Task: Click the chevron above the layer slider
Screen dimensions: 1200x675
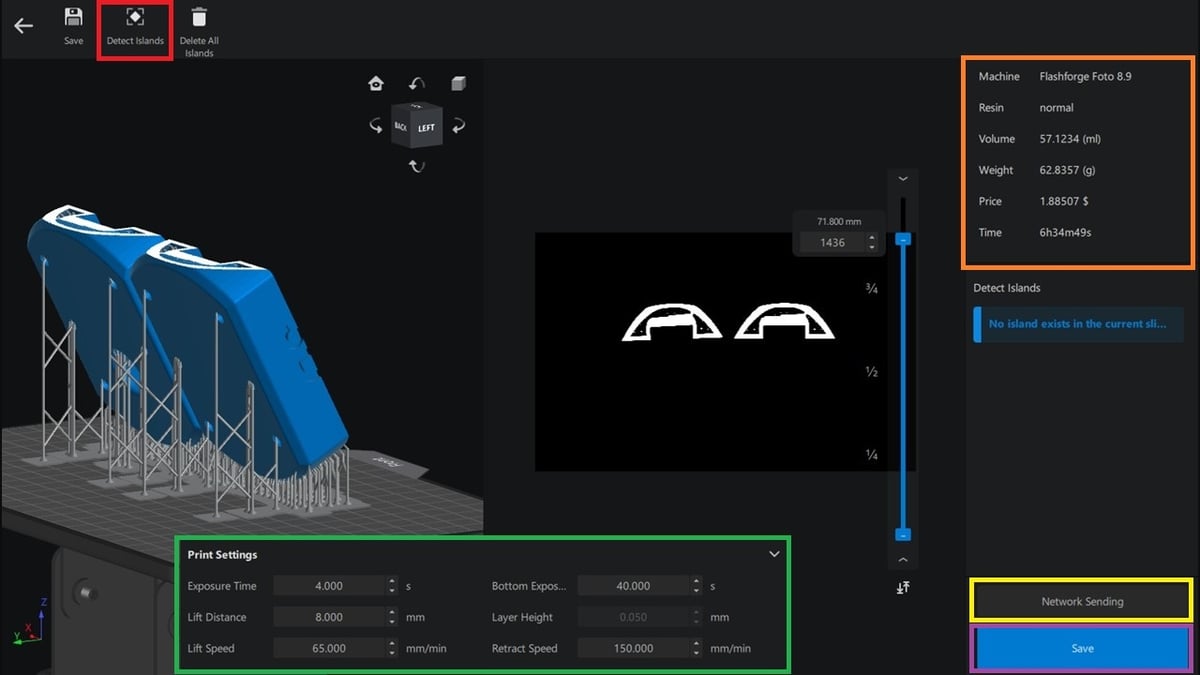Action: (903, 179)
